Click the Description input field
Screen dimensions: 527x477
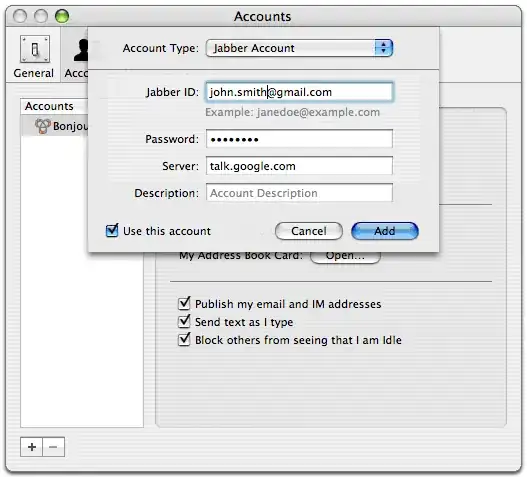click(x=299, y=193)
